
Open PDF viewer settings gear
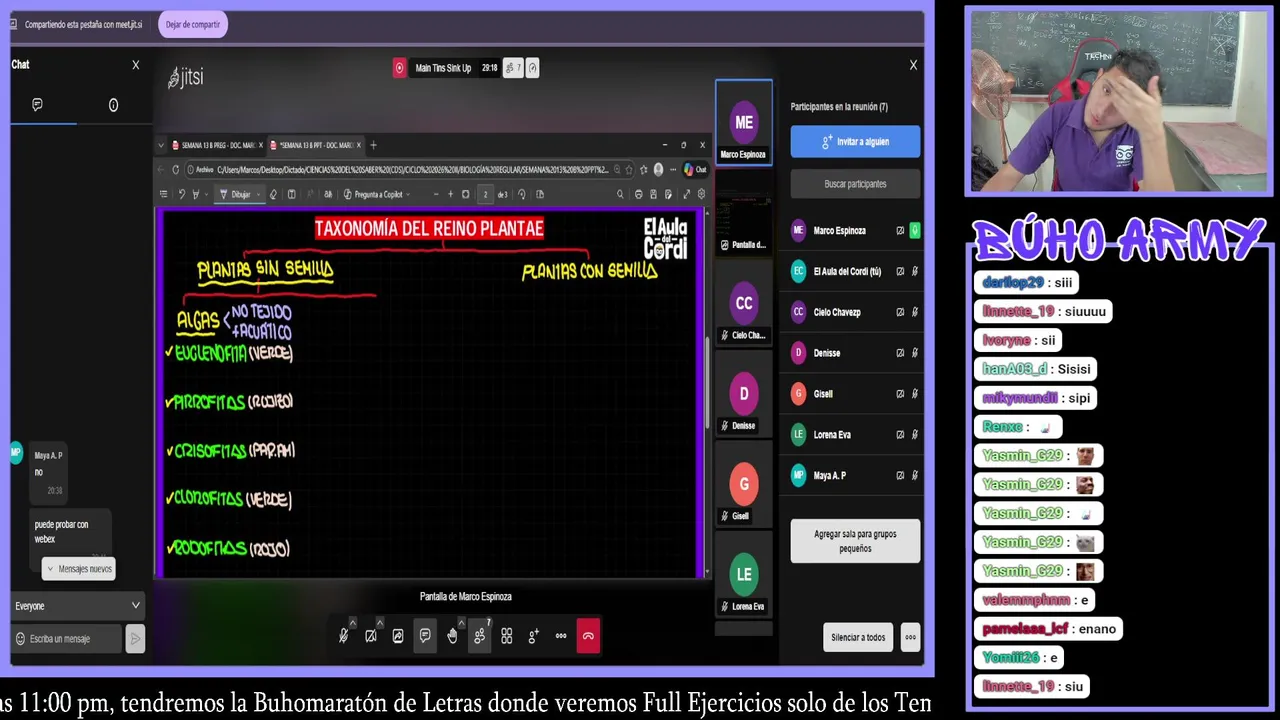701,194
